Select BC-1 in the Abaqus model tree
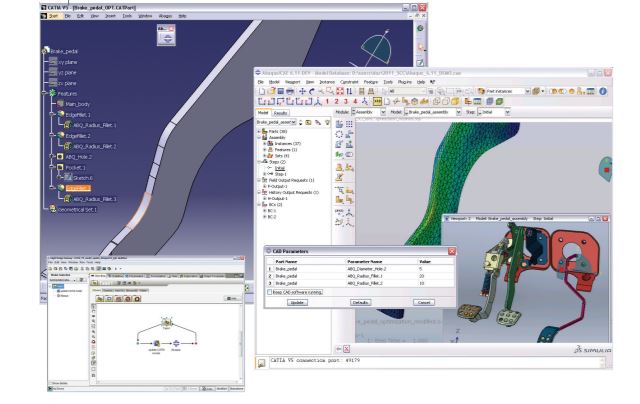This screenshot has width=640, height=404. click(x=272, y=211)
